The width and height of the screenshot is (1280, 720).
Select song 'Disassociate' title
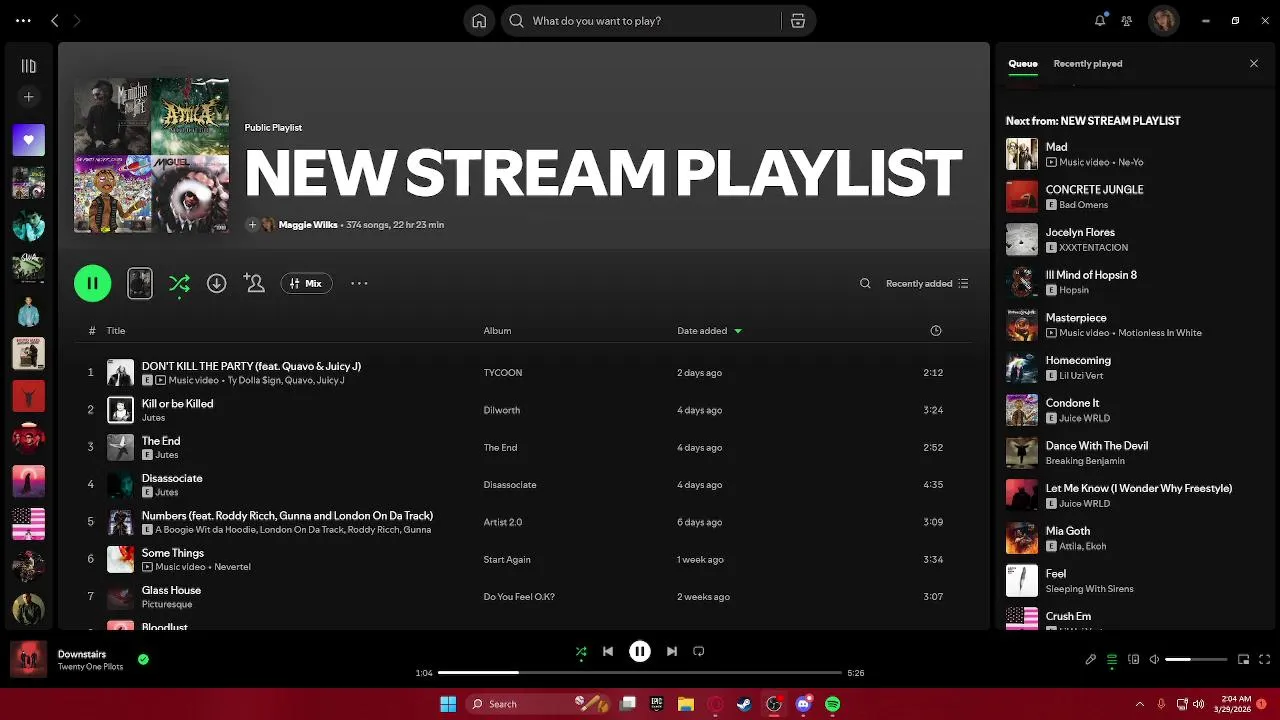[x=172, y=478]
